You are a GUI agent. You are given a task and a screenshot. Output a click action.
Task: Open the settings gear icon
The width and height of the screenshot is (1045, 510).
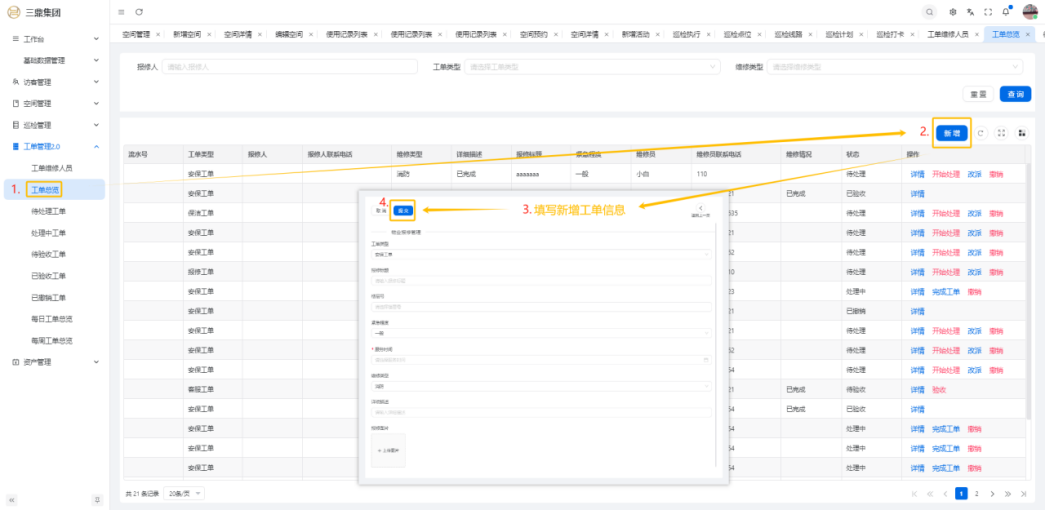953,12
